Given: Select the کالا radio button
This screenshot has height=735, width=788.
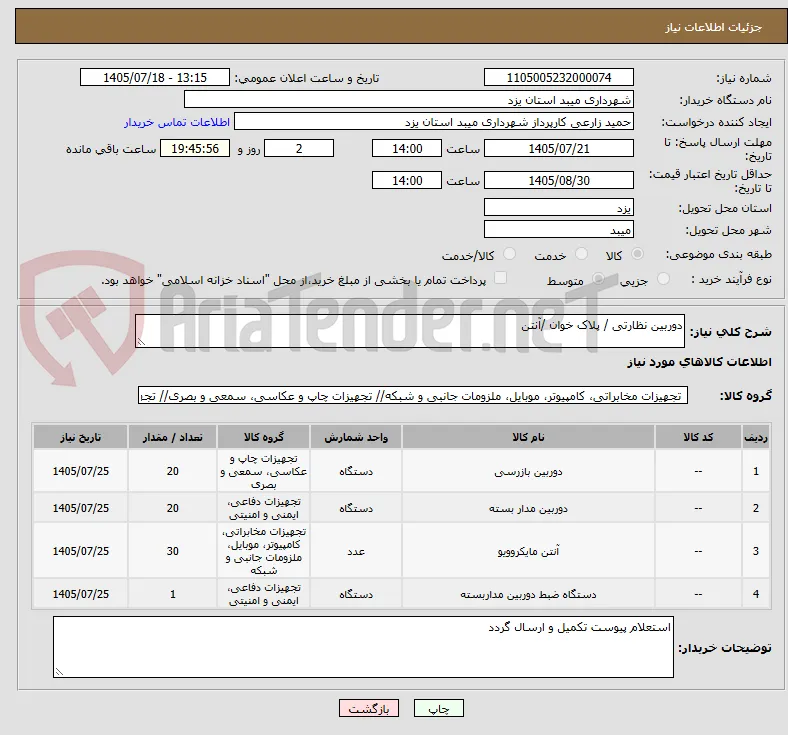Looking at the screenshot, I should click(x=637, y=254).
